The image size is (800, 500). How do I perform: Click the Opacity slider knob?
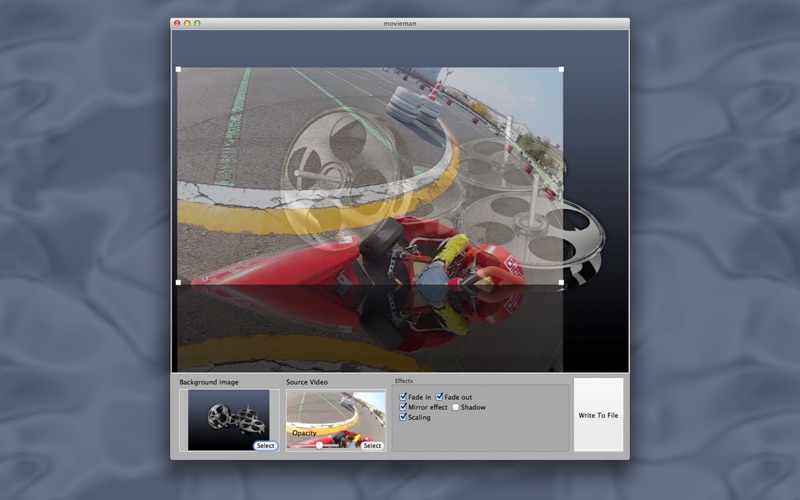tap(319, 445)
